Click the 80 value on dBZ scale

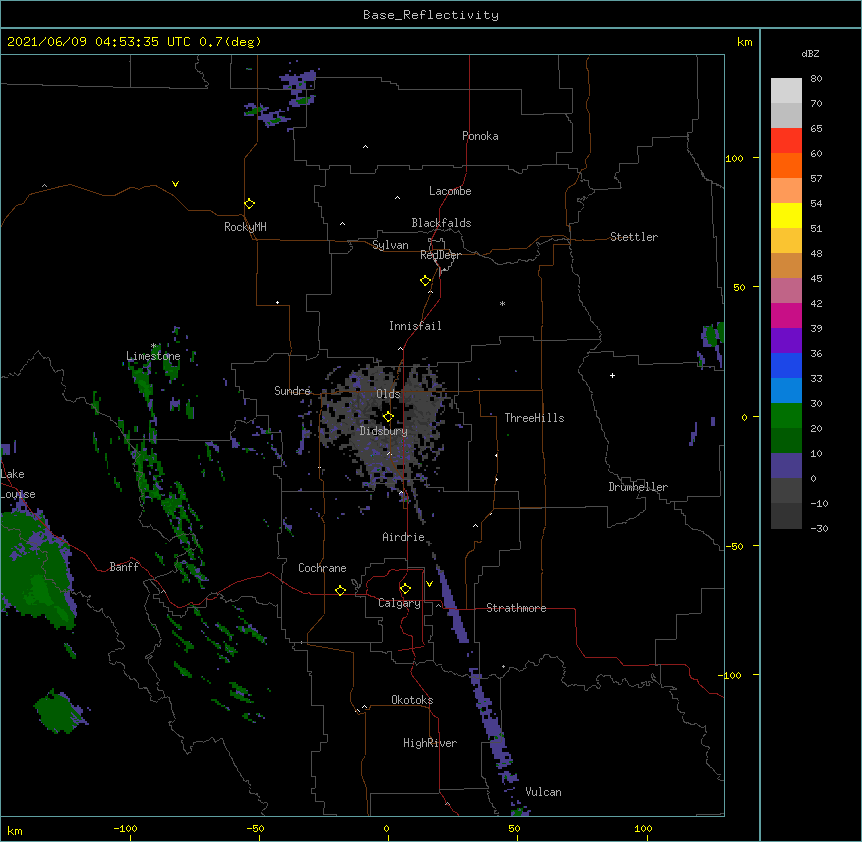click(816, 79)
